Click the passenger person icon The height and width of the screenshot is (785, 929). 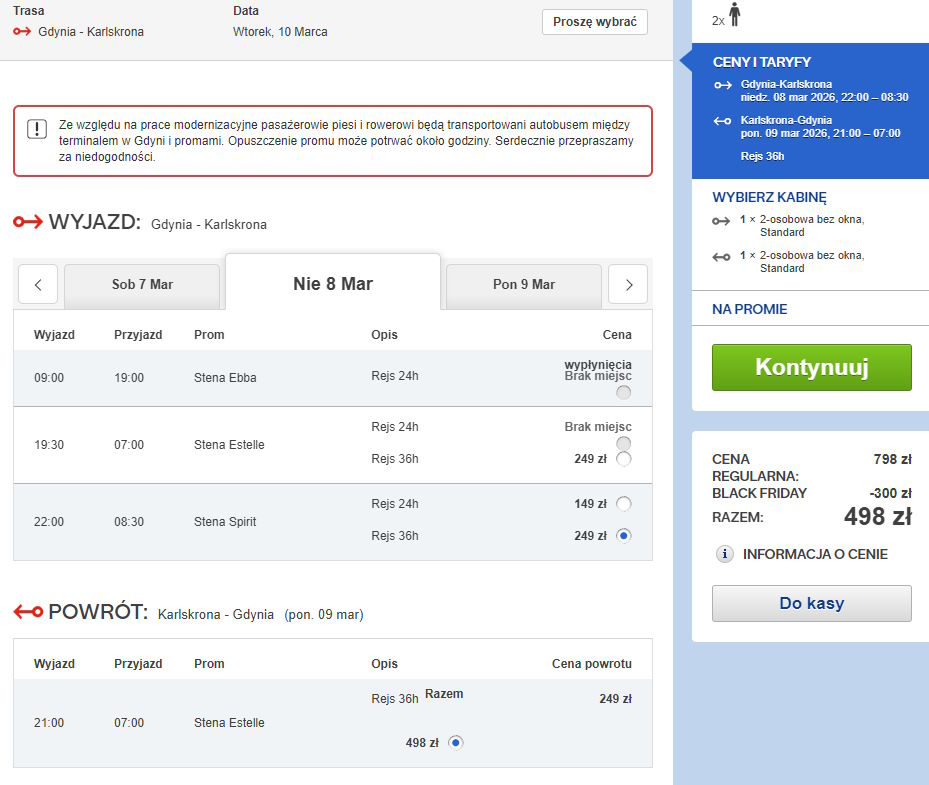pos(735,15)
